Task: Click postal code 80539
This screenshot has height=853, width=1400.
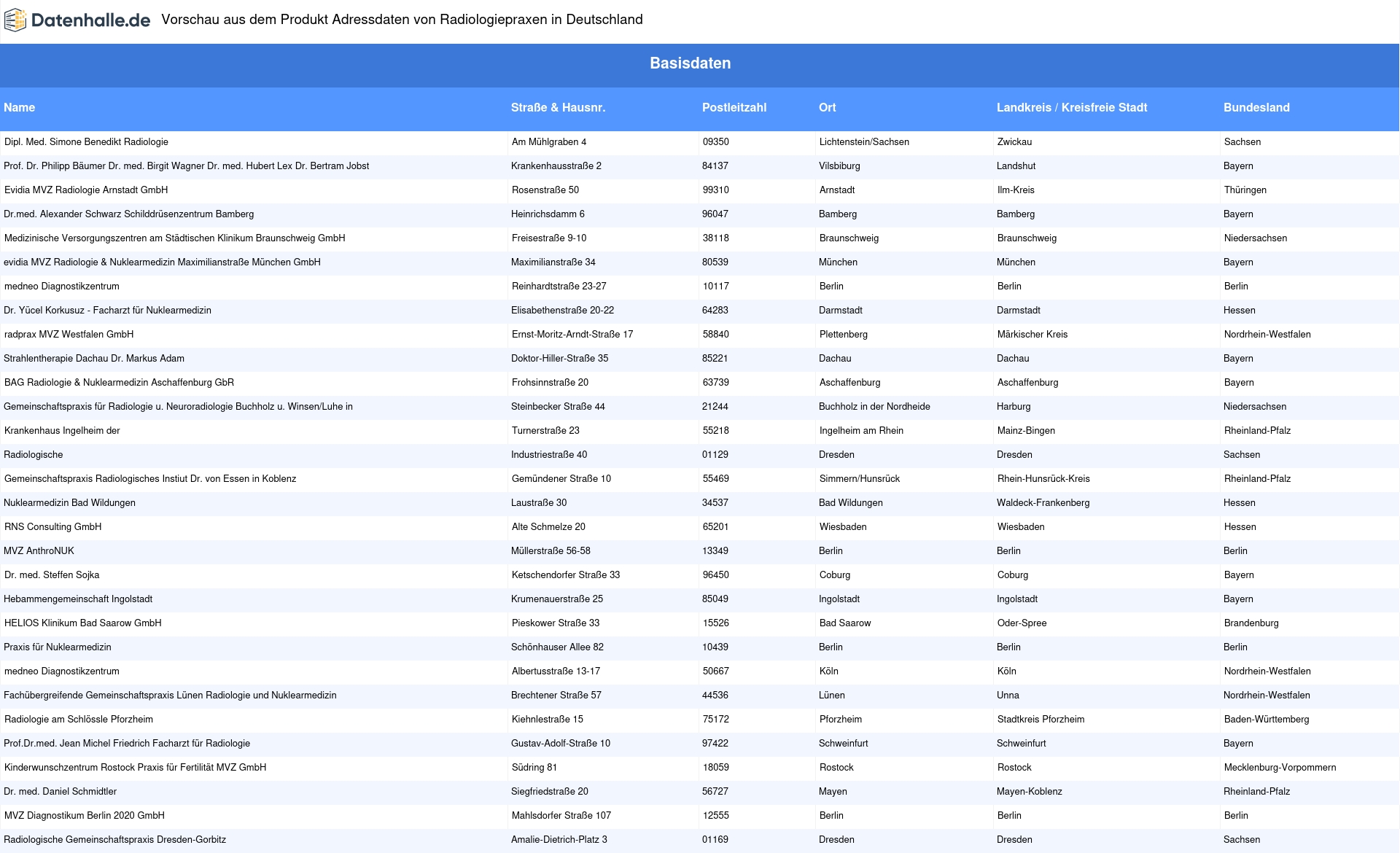Action: click(715, 262)
